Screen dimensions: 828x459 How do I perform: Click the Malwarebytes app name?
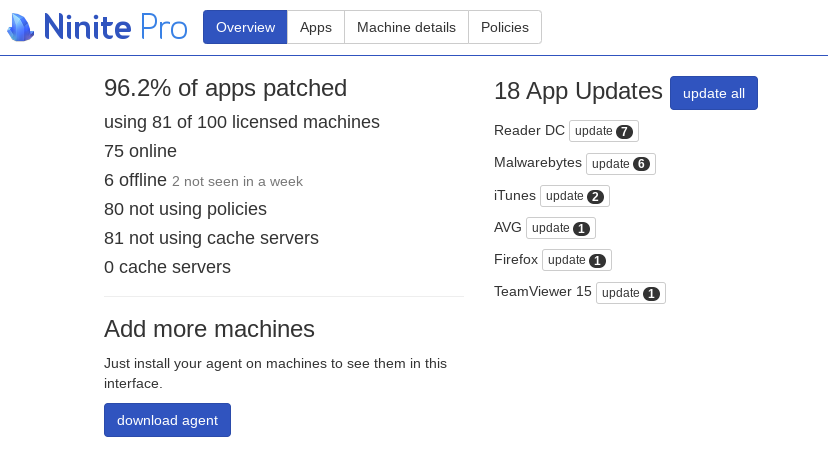(538, 163)
